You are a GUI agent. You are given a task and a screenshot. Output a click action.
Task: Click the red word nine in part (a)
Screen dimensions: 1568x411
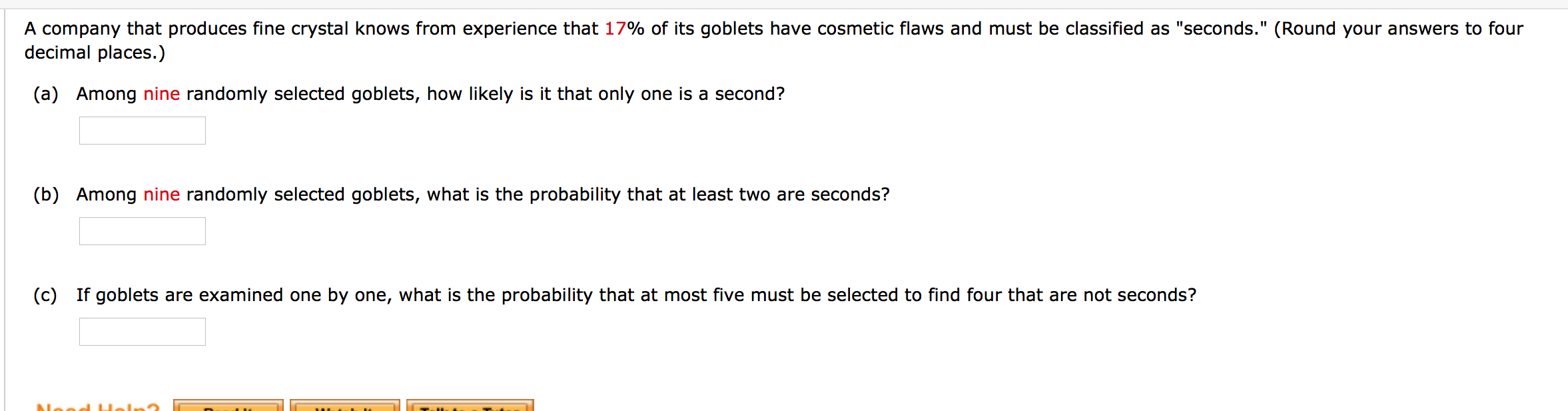(x=162, y=94)
